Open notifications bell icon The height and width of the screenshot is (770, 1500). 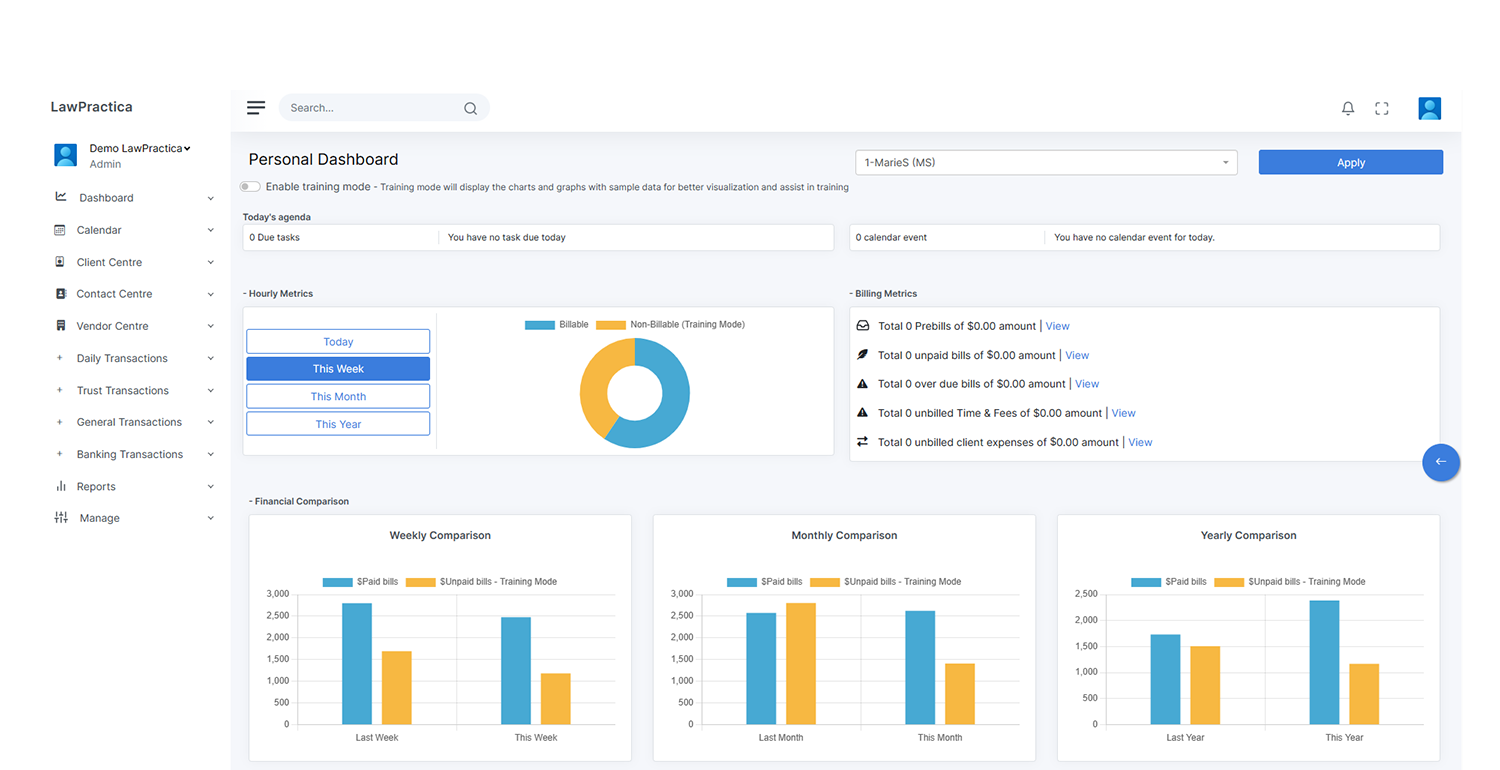coord(1348,108)
